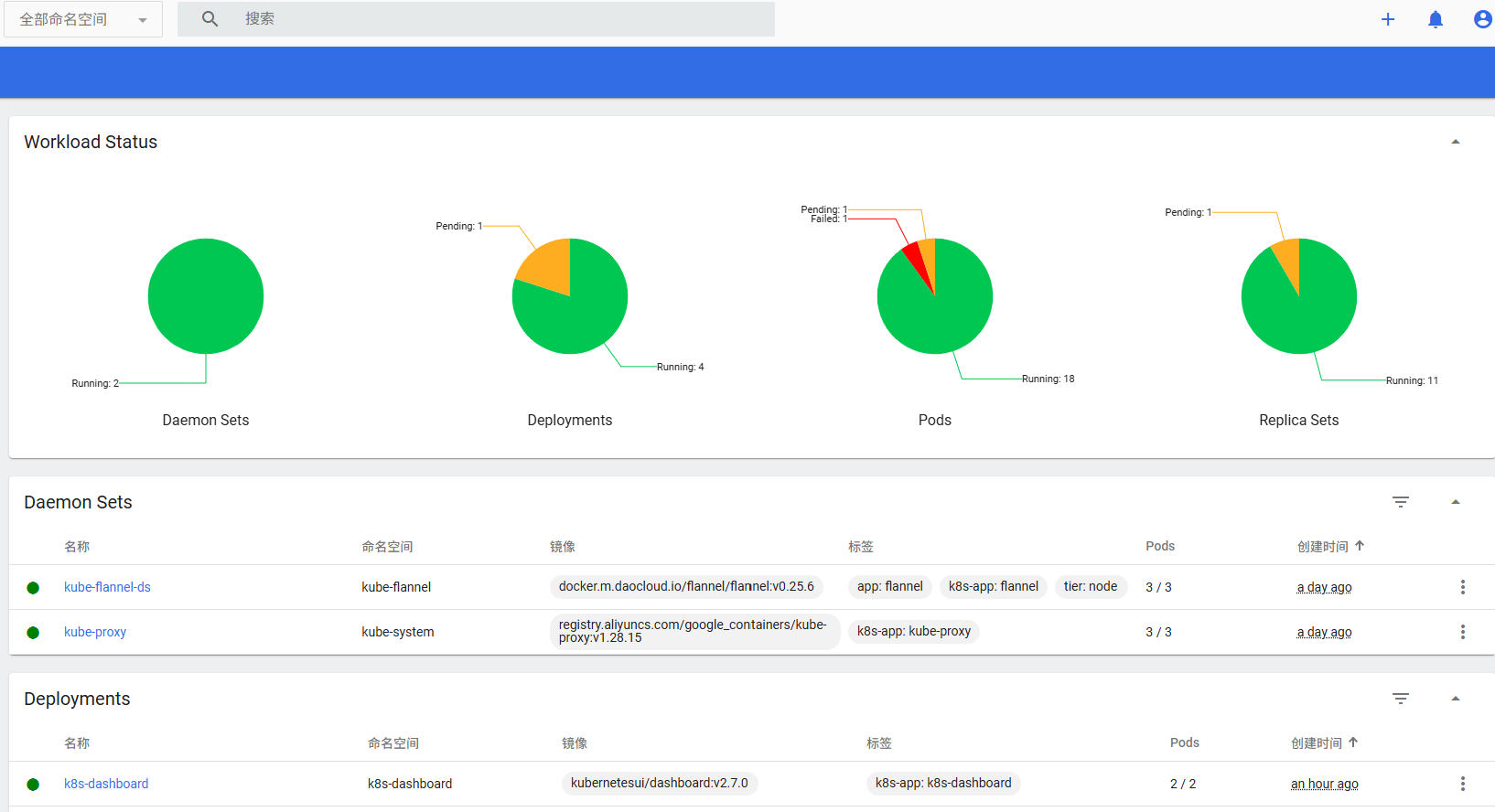Open the user account icon

(1483, 19)
